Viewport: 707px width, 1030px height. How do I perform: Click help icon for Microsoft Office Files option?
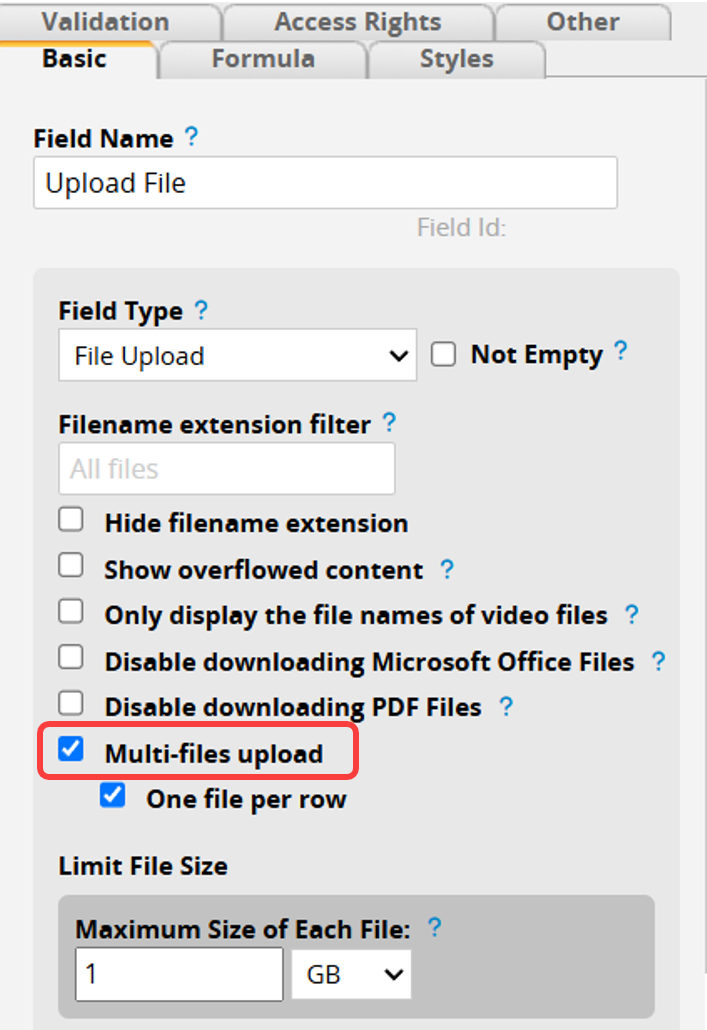point(658,661)
